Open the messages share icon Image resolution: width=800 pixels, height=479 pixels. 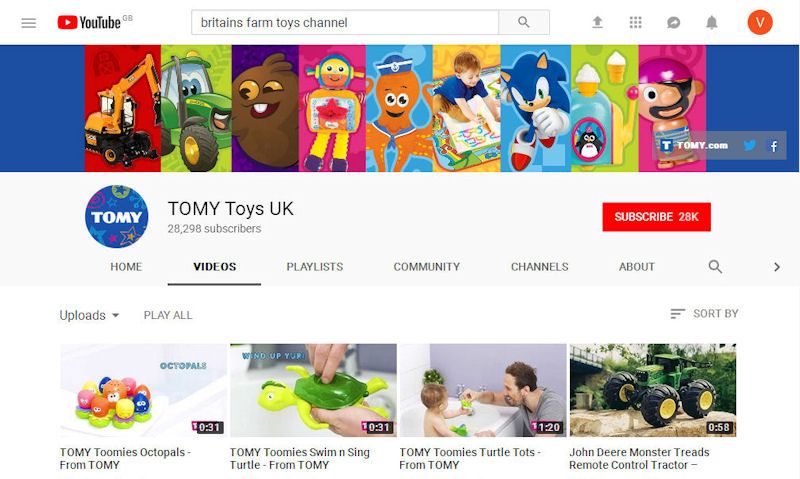click(673, 22)
